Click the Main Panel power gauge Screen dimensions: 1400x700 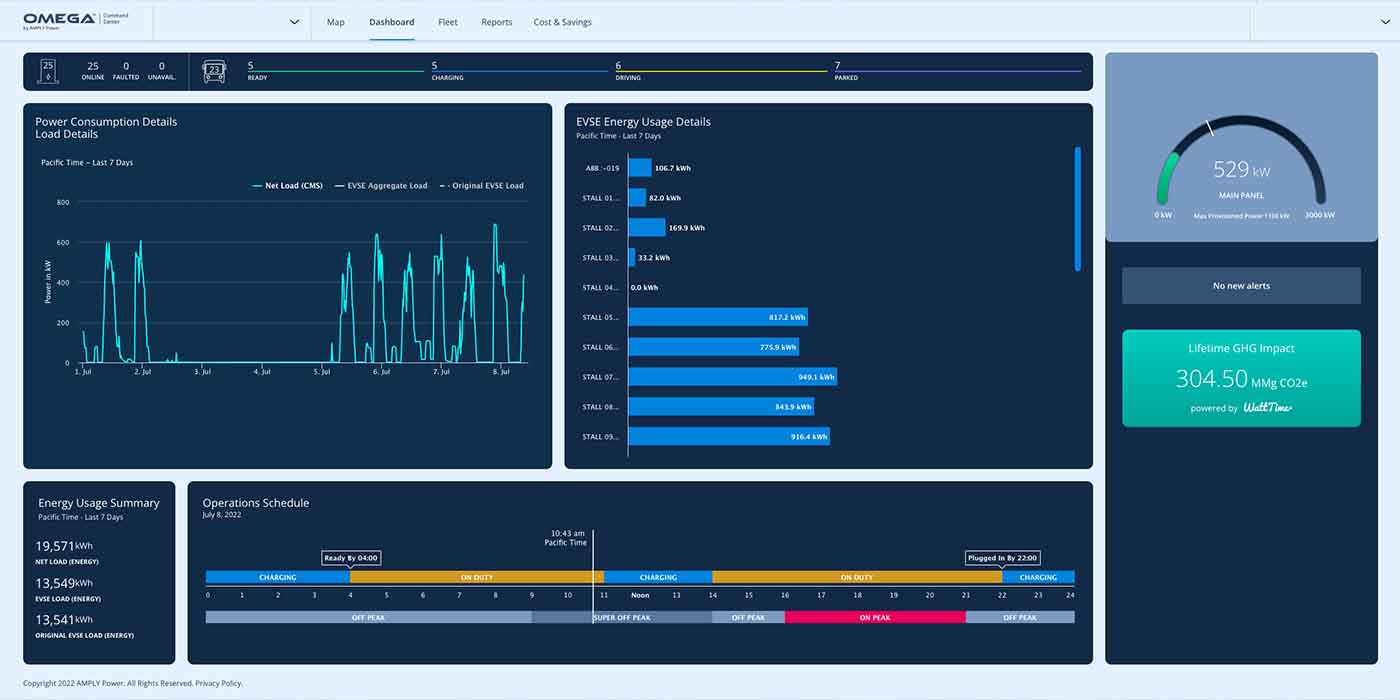tap(1241, 170)
